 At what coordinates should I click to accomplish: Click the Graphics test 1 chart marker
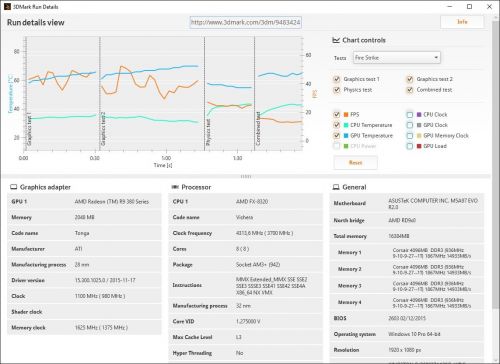29,129
